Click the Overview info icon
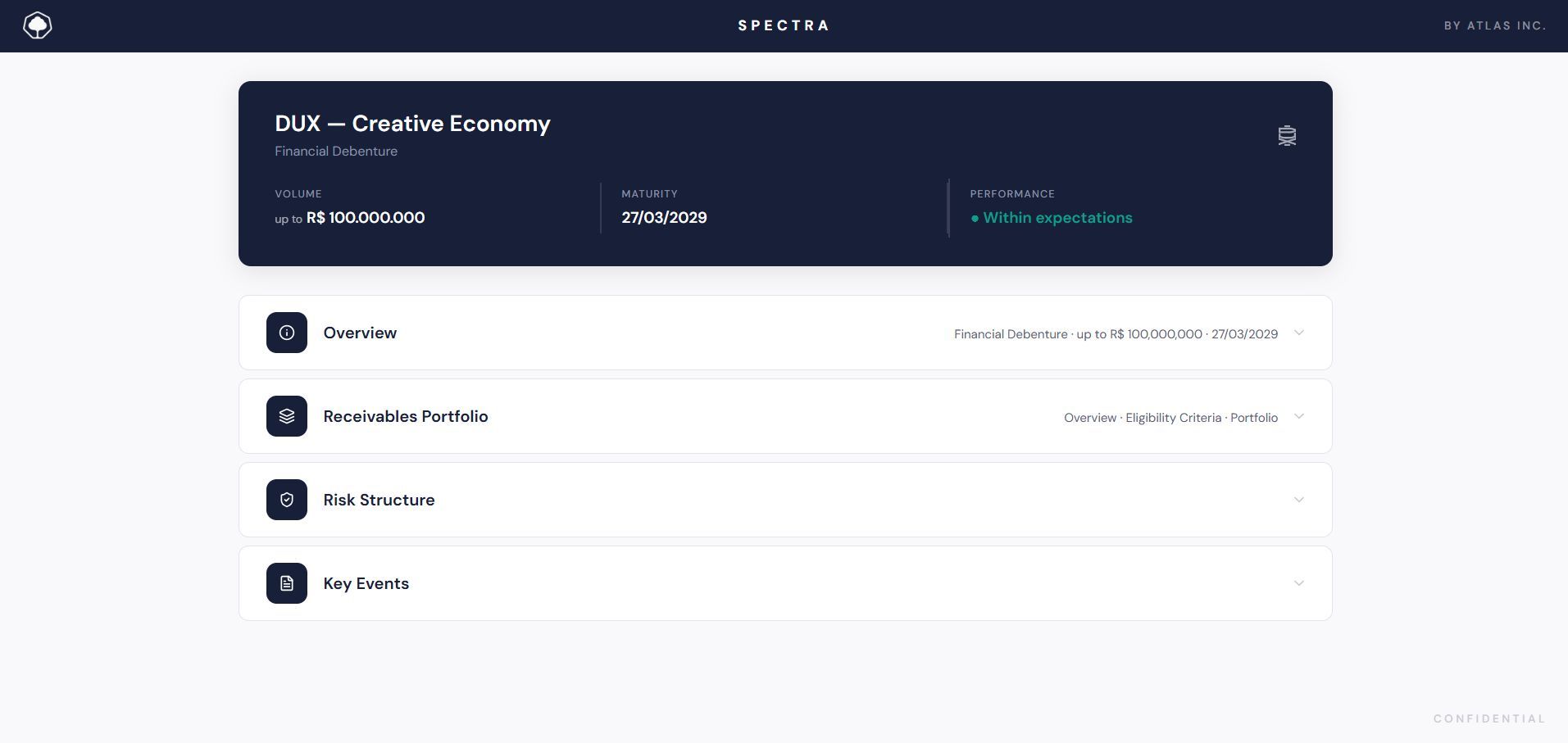The width and height of the screenshot is (1568, 743). coord(287,333)
